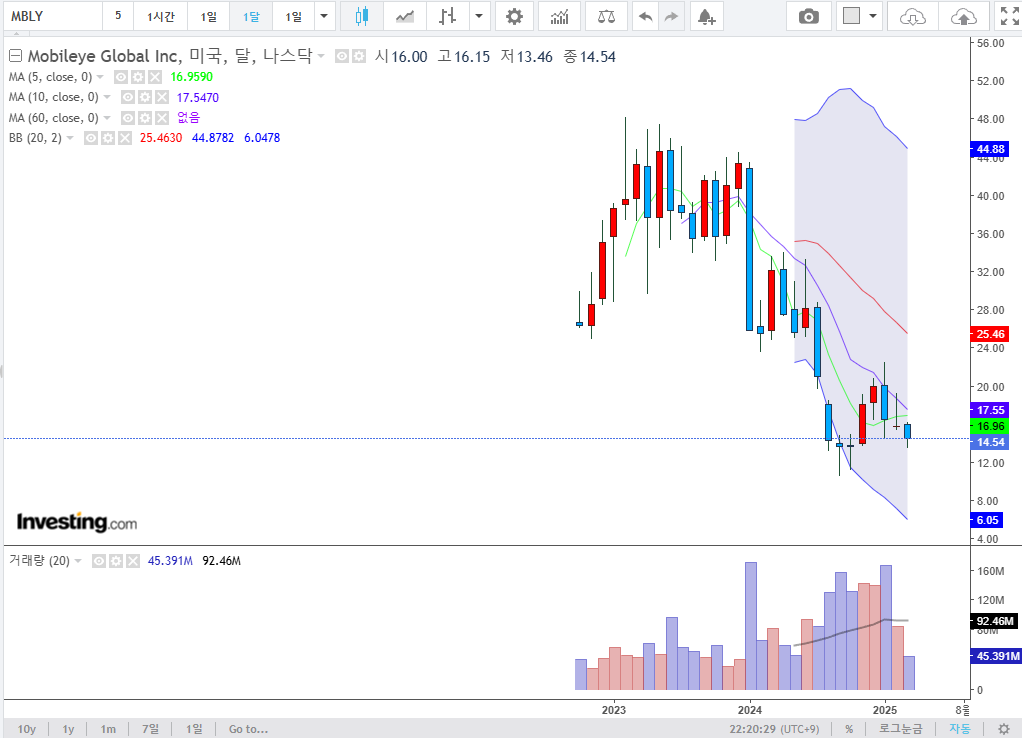This screenshot has height=738, width=1022.
Task: Toggle percent scale mode (%)
Action: point(849,729)
